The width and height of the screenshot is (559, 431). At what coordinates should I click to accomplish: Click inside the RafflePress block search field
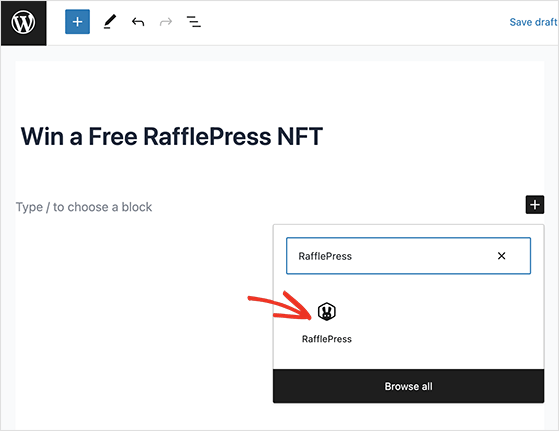tap(389, 256)
